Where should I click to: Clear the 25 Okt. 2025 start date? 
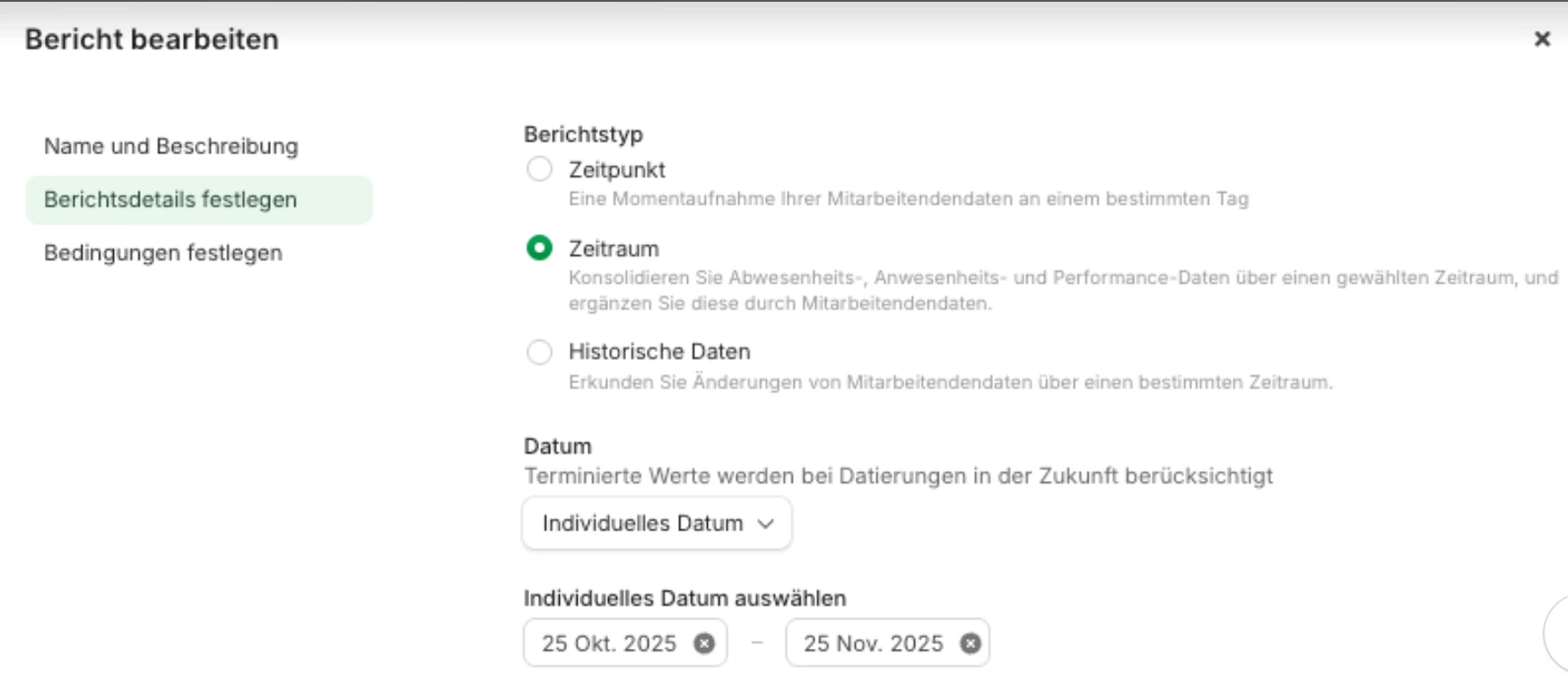pyautogui.click(x=704, y=643)
